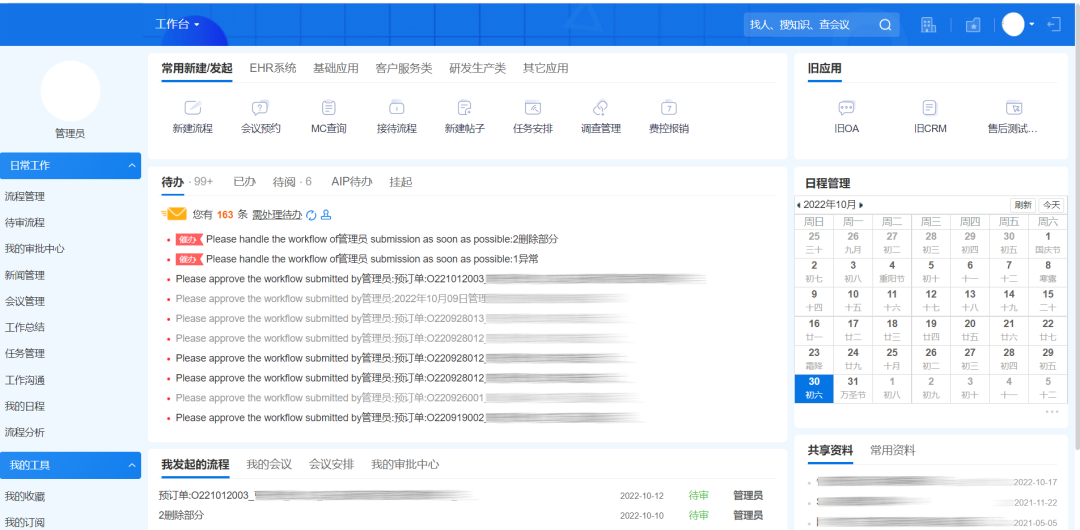Click the logout icon in header
The image size is (1080, 530).
1054,25
